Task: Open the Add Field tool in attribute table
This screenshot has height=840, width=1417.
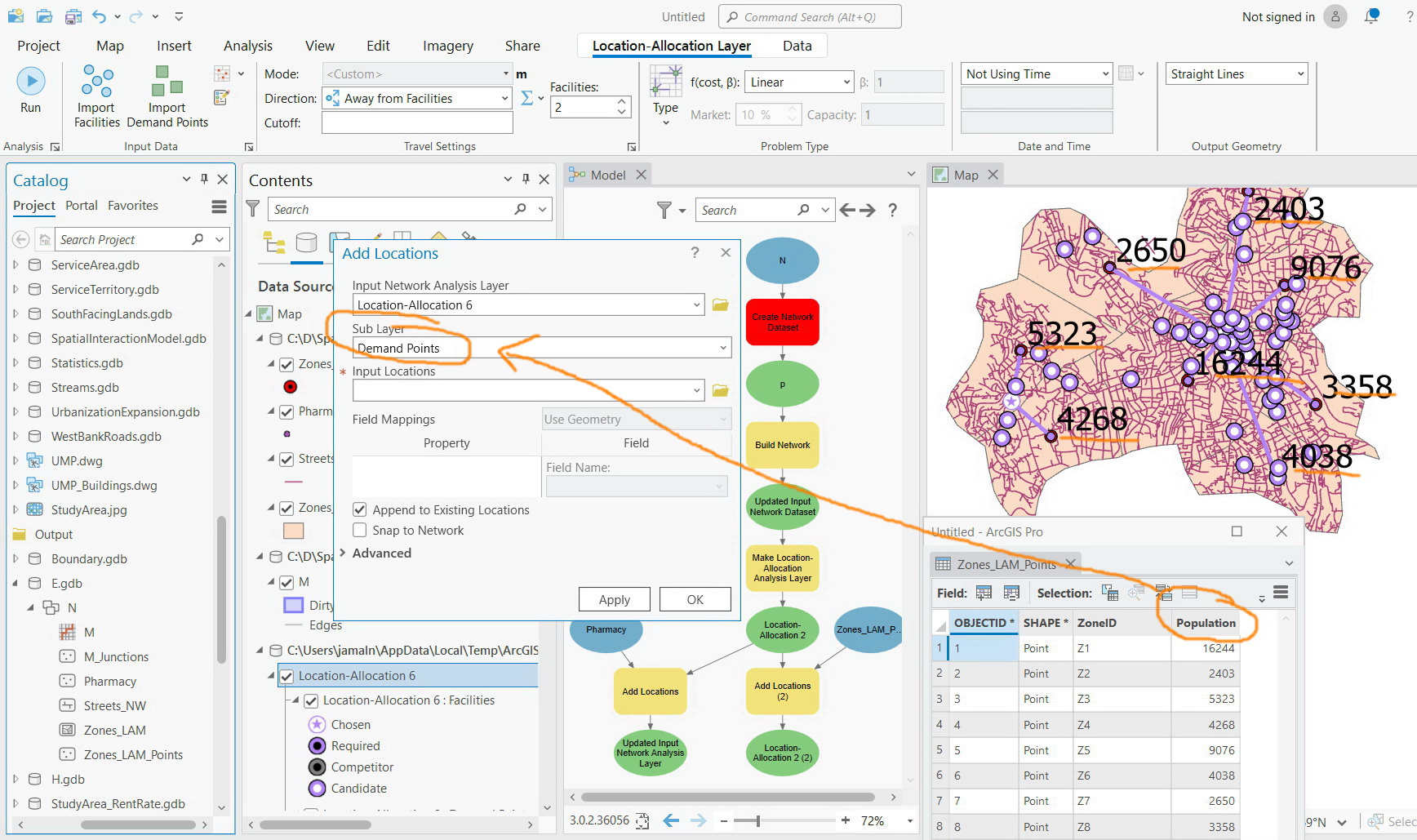Action: click(x=983, y=593)
